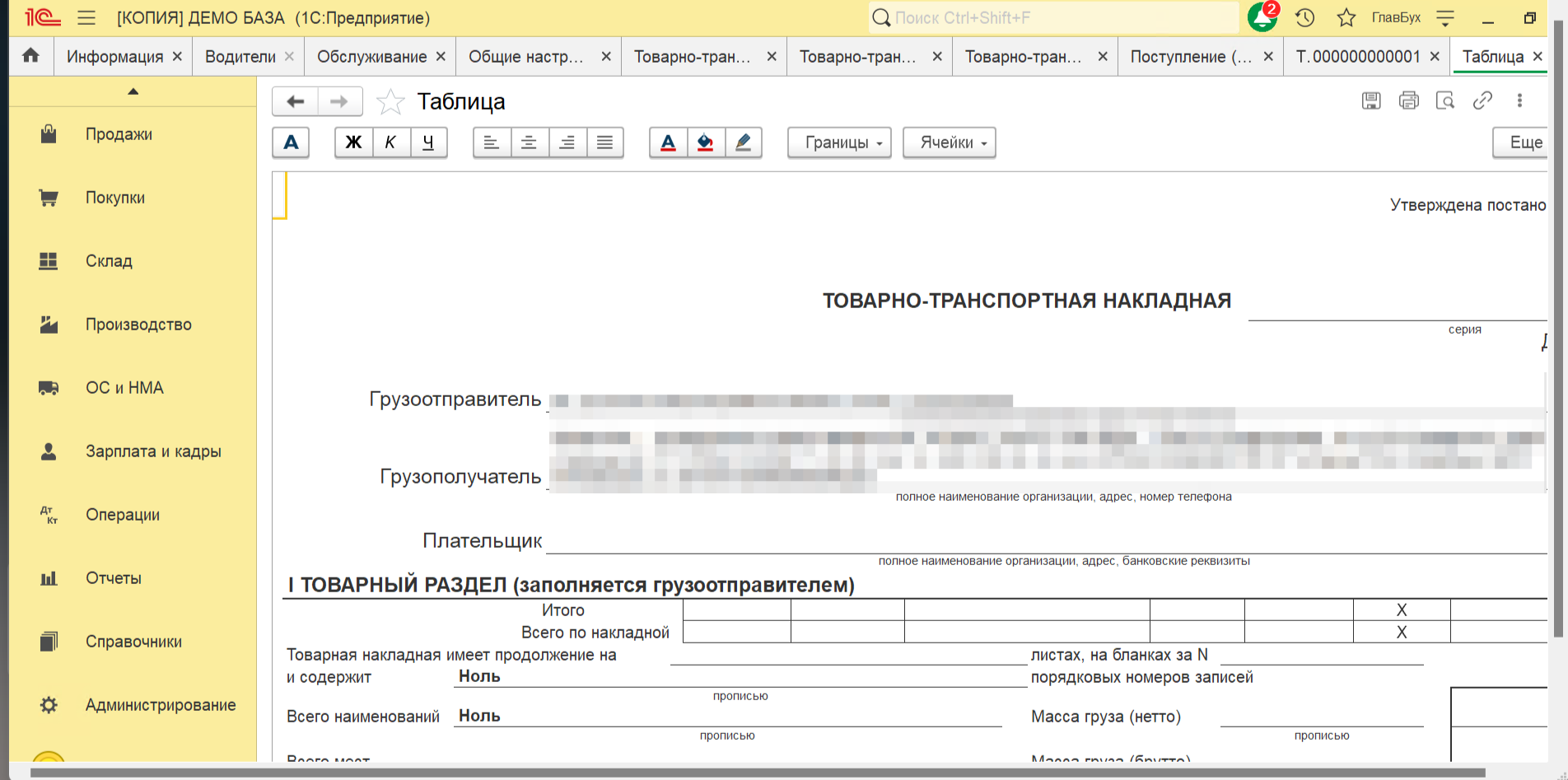Open notifications bell icon
Viewport: 1568px width, 780px height.
1262,17
